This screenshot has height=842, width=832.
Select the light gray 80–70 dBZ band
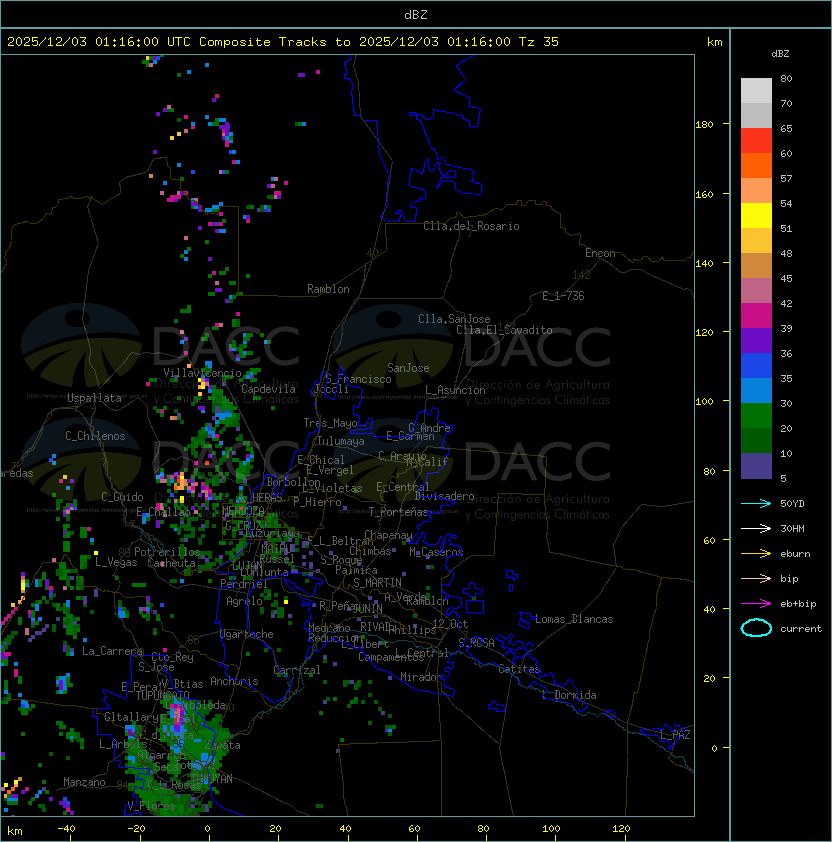(x=756, y=91)
